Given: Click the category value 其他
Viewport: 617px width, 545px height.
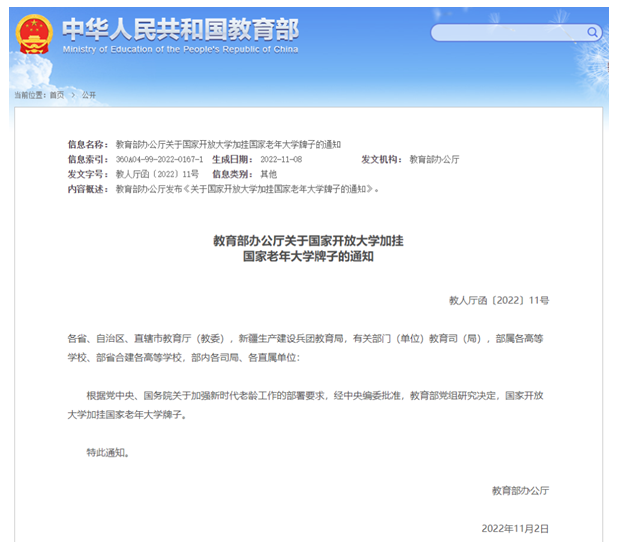Looking at the screenshot, I should pyautogui.click(x=269, y=174).
